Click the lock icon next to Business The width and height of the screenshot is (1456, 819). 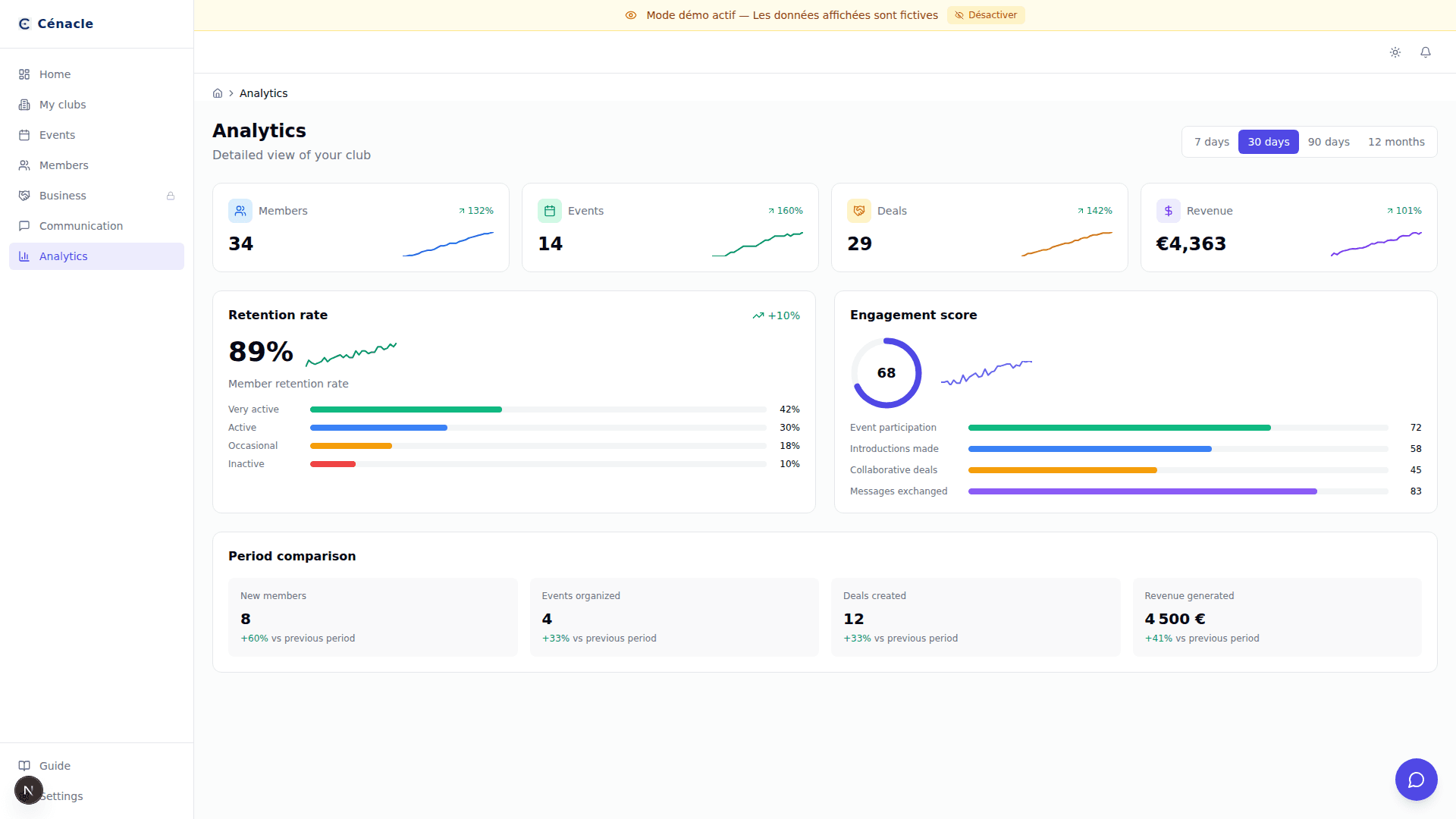pyautogui.click(x=170, y=196)
